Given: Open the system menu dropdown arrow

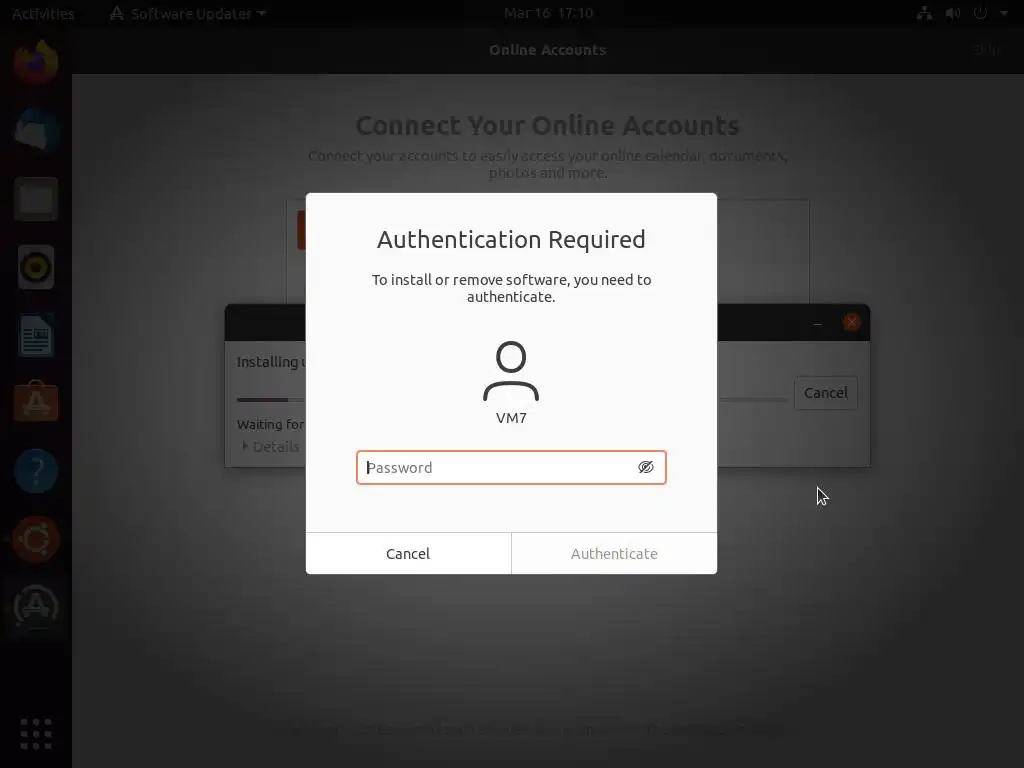Looking at the screenshot, I should click(x=1004, y=13).
